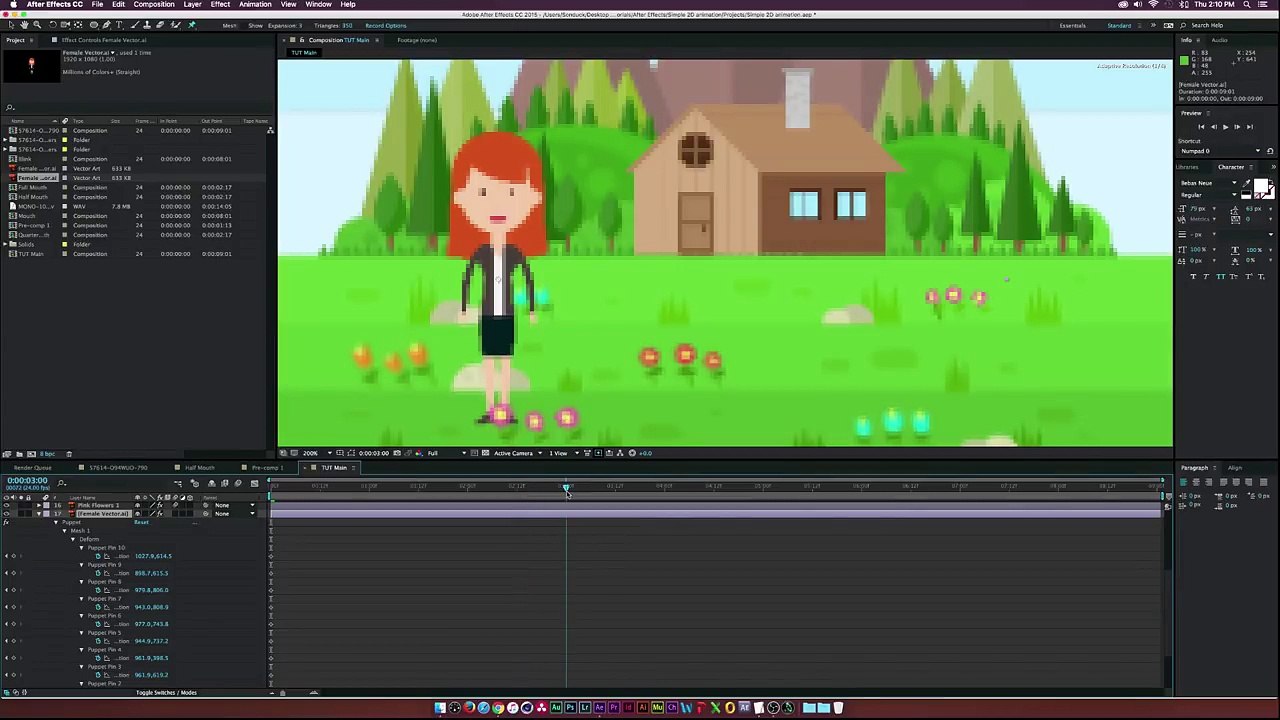The height and width of the screenshot is (720, 1280).
Task: Select the Zoom tool in toolbar
Action: pyautogui.click(x=37, y=25)
